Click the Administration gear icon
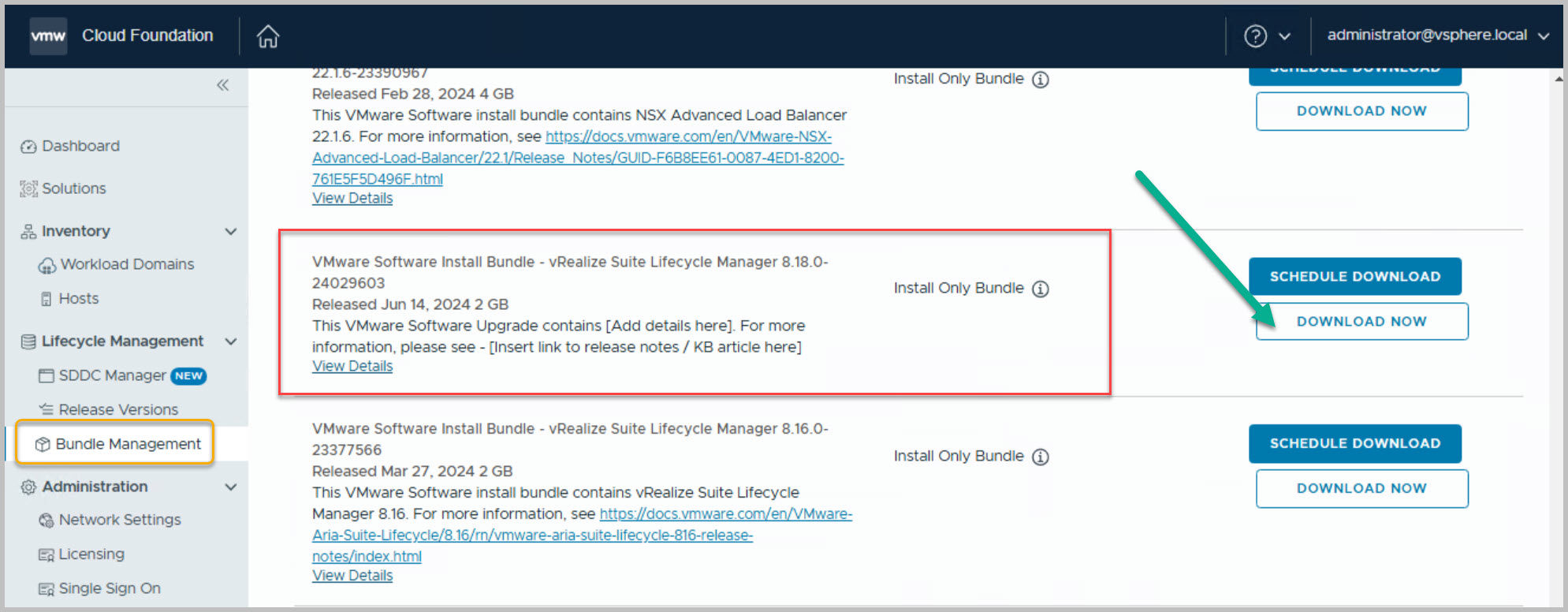Viewport: 1568px width, 612px height. 28,487
